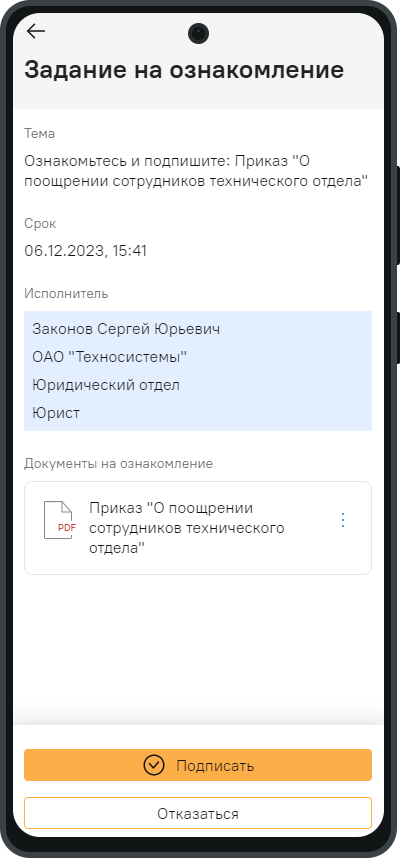400x858 pixels.
Task: Click the checkmark circle icon on Подписать
Action: 154,765
